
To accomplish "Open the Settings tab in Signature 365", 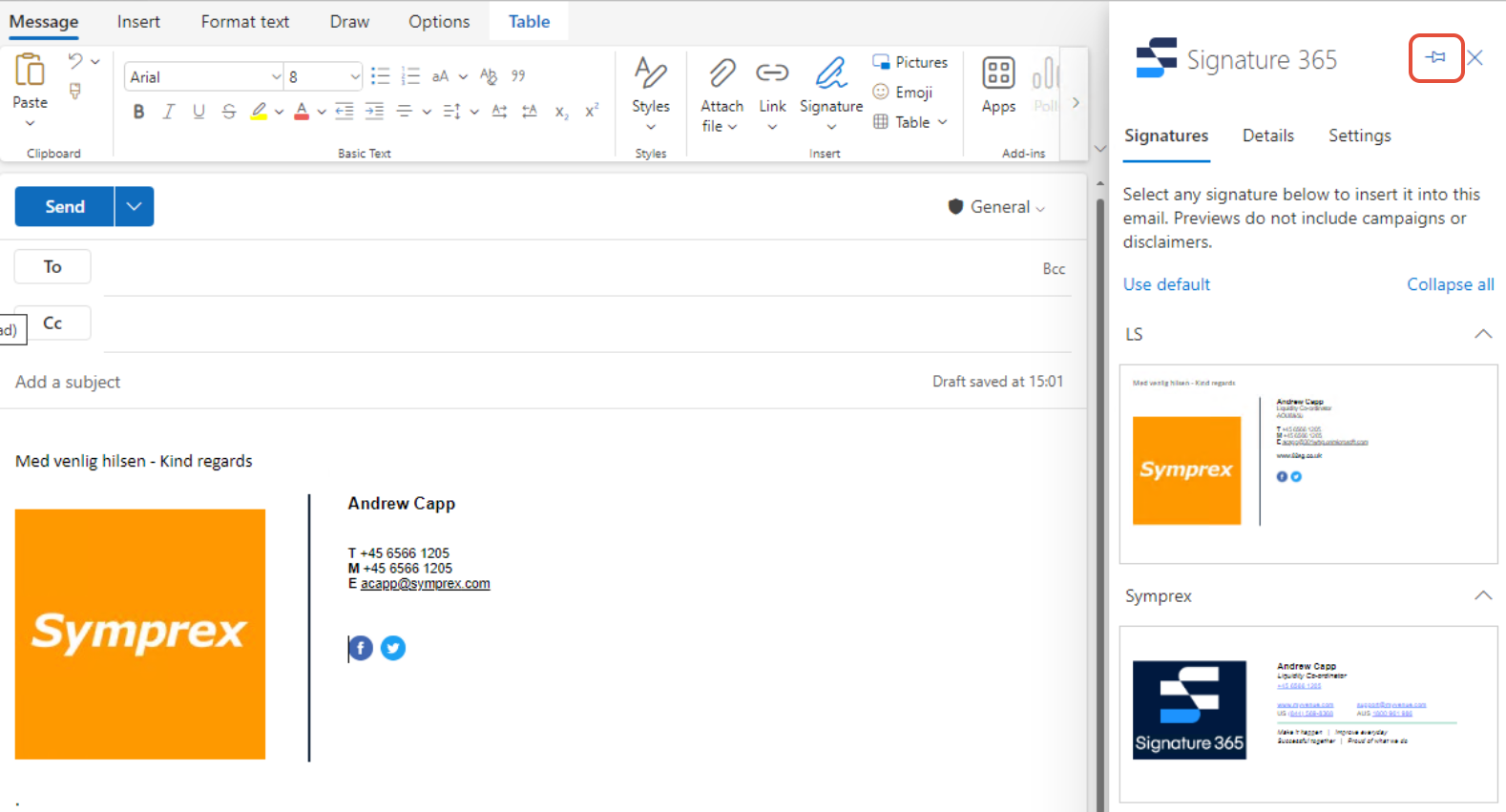I will point(1360,135).
